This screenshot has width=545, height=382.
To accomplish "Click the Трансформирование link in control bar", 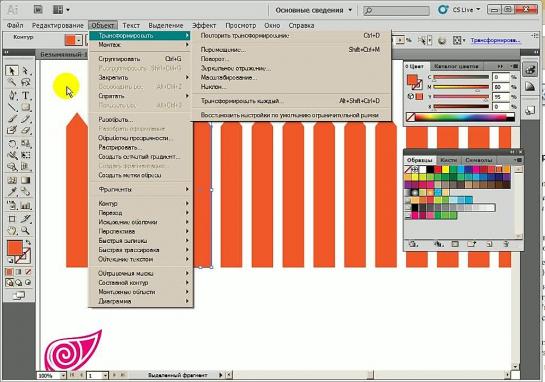I will (496, 40).
